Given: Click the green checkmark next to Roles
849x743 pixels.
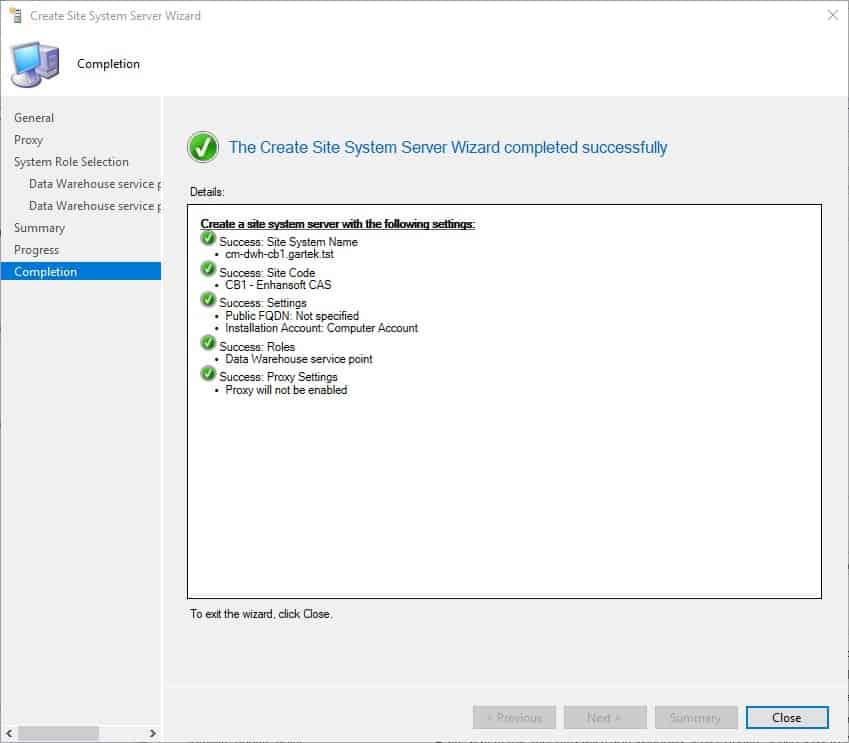Looking at the screenshot, I should point(207,343).
